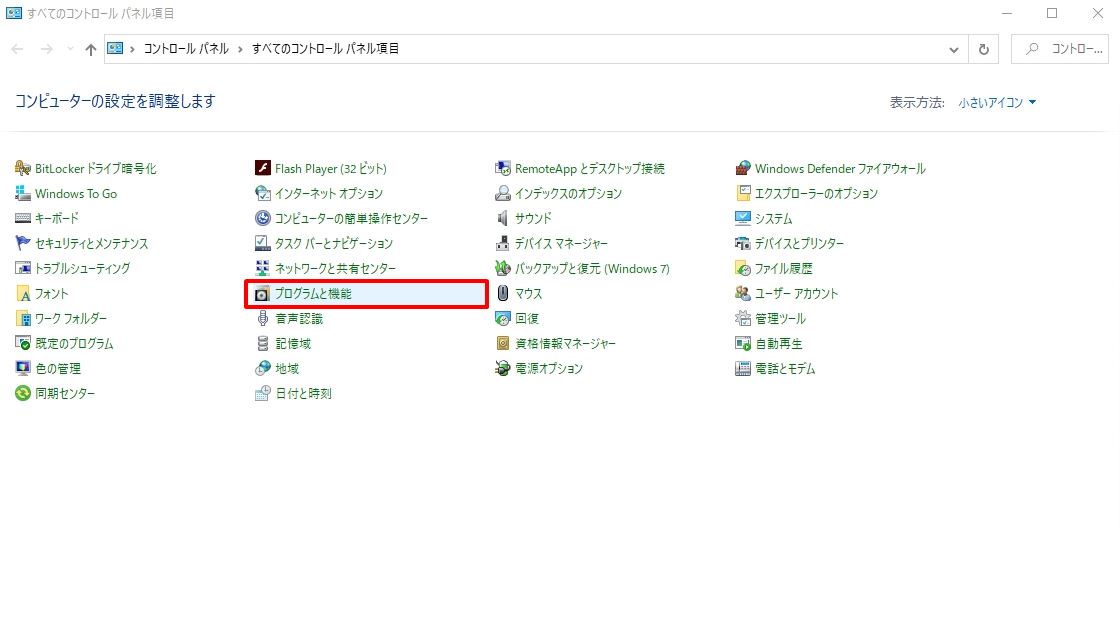
Task: Open the 音声認識 microphone icon
Action: point(263,318)
